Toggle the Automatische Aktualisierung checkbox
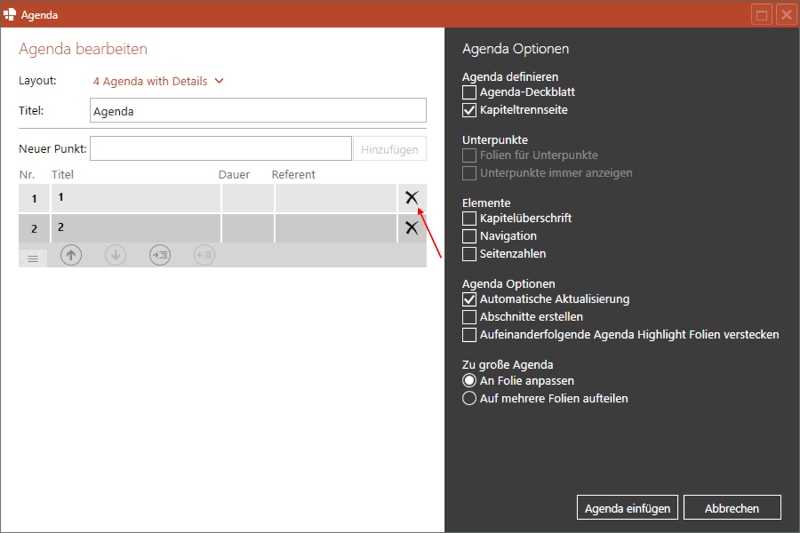Screen dimensions: 800x533 (x=470, y=299)
